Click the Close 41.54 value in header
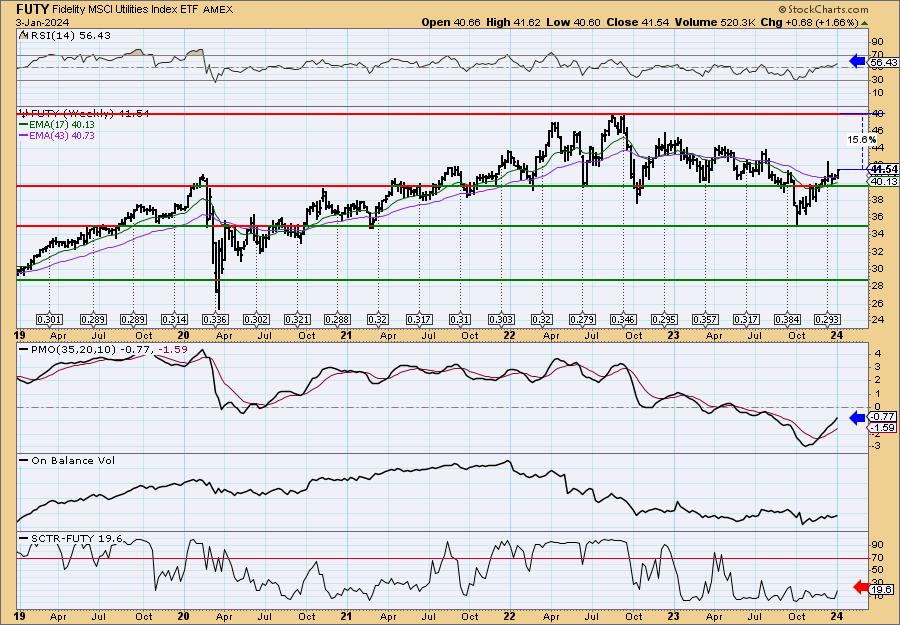The image size is (900, 625). 637,22
